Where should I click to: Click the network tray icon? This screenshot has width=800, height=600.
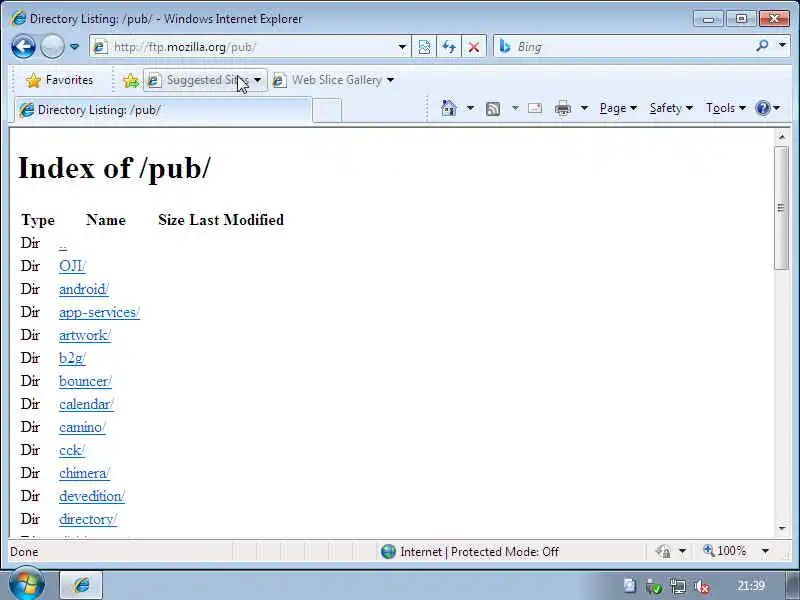pyautogui.click(x=678, y=587)
